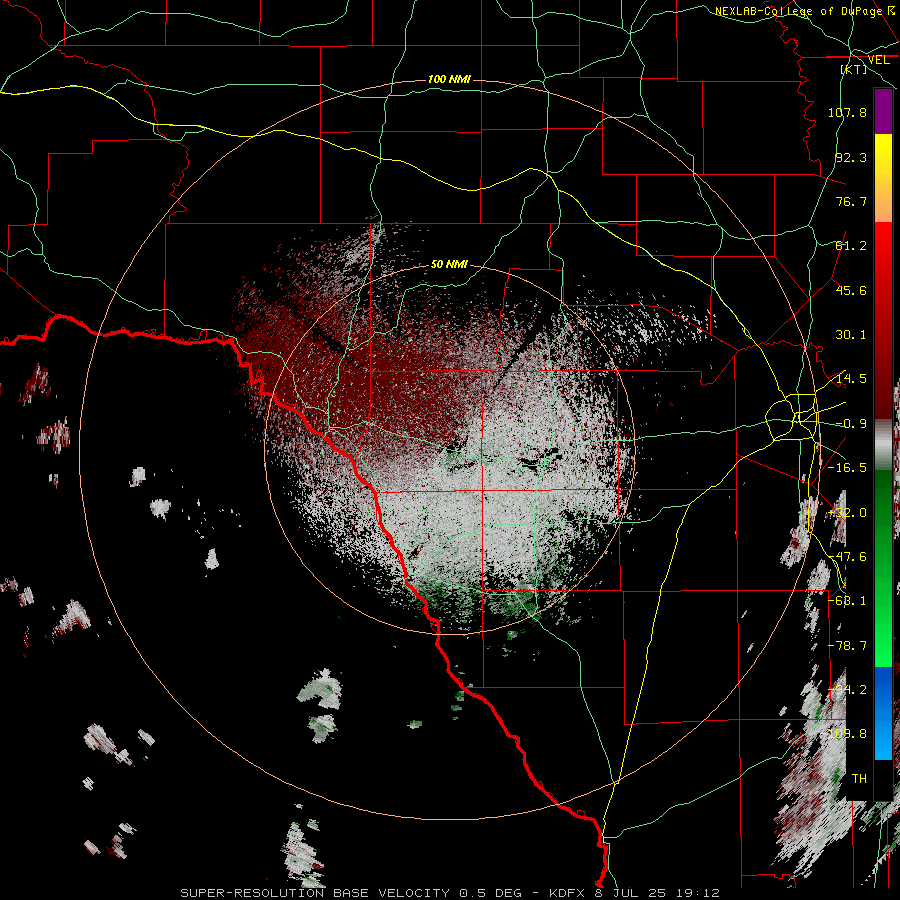Image resolution: width=900 pixels, height=900 pixels.
Task: Pick the purple segment of the color scale
Action: pos(883,111)
